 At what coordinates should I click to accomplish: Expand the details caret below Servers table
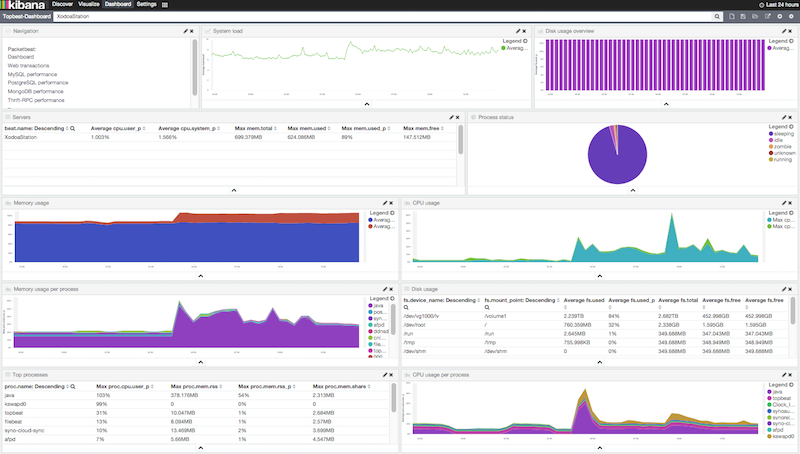tap(234, 189)
